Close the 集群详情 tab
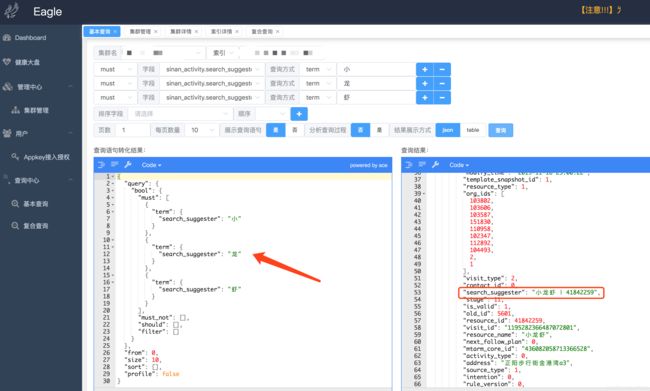Viewport: 650px width, 391px height. click(196, 32)
